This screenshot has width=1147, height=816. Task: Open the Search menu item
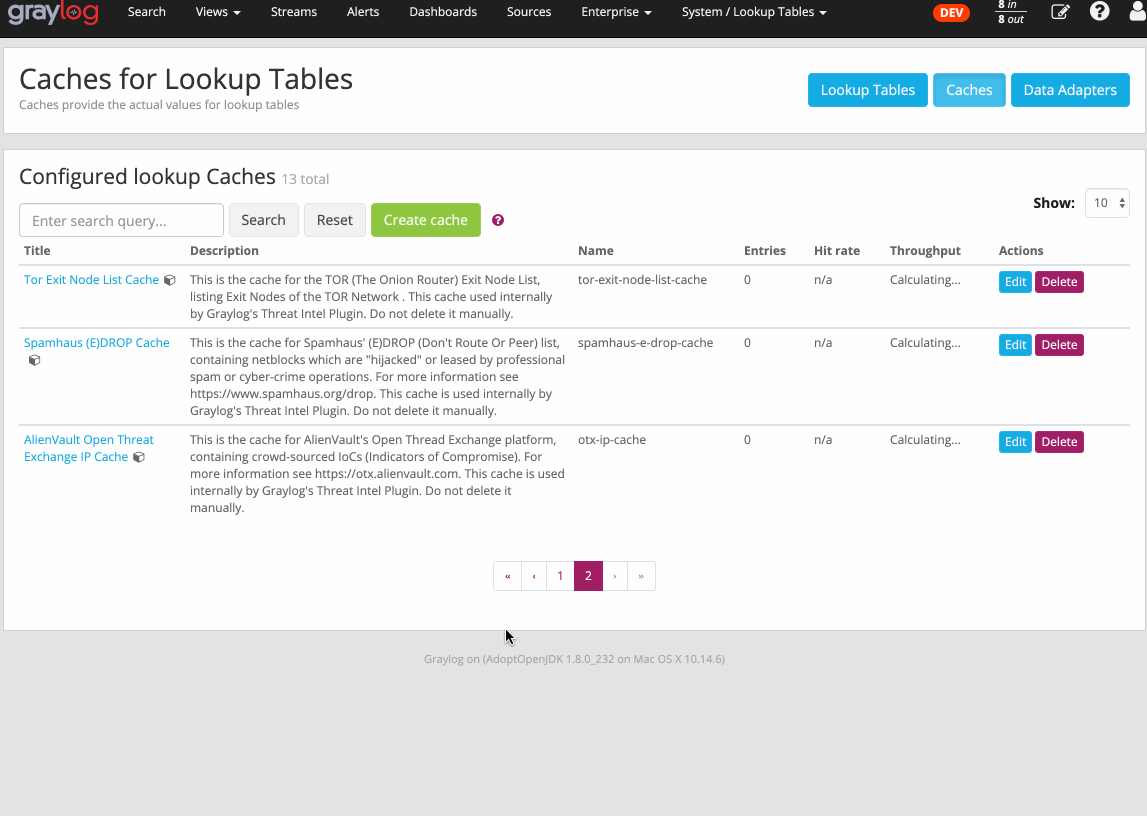(146, 12)
